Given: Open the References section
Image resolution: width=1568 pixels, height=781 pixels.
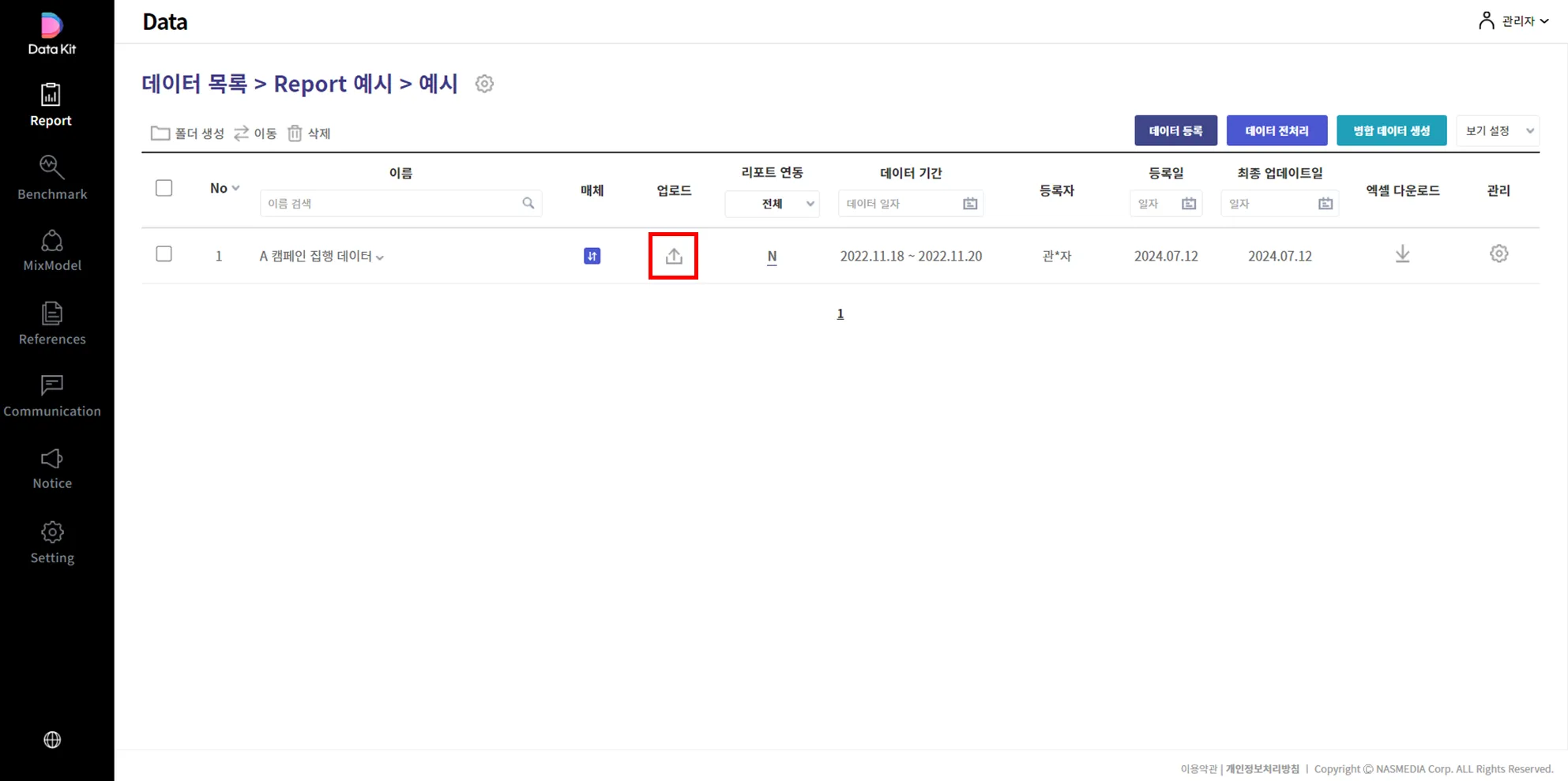Looking at the screenshot, I should (52, 324).
